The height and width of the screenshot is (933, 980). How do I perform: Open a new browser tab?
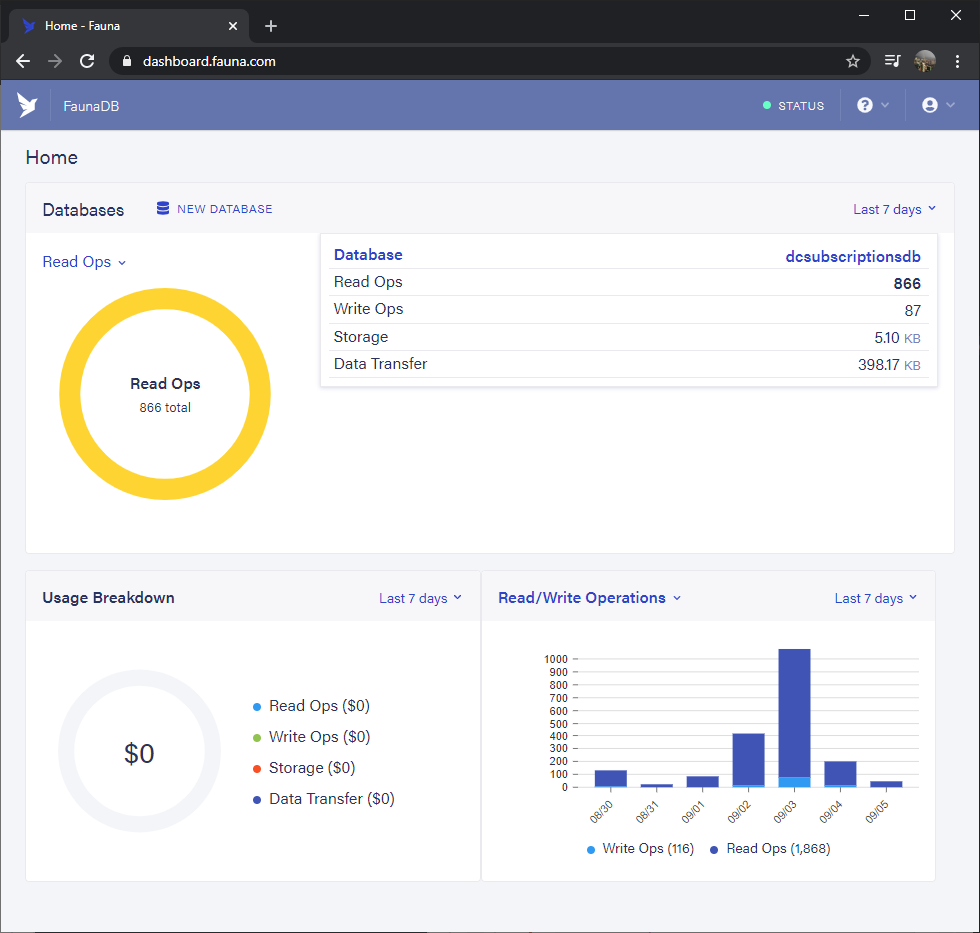click(271, 26)
